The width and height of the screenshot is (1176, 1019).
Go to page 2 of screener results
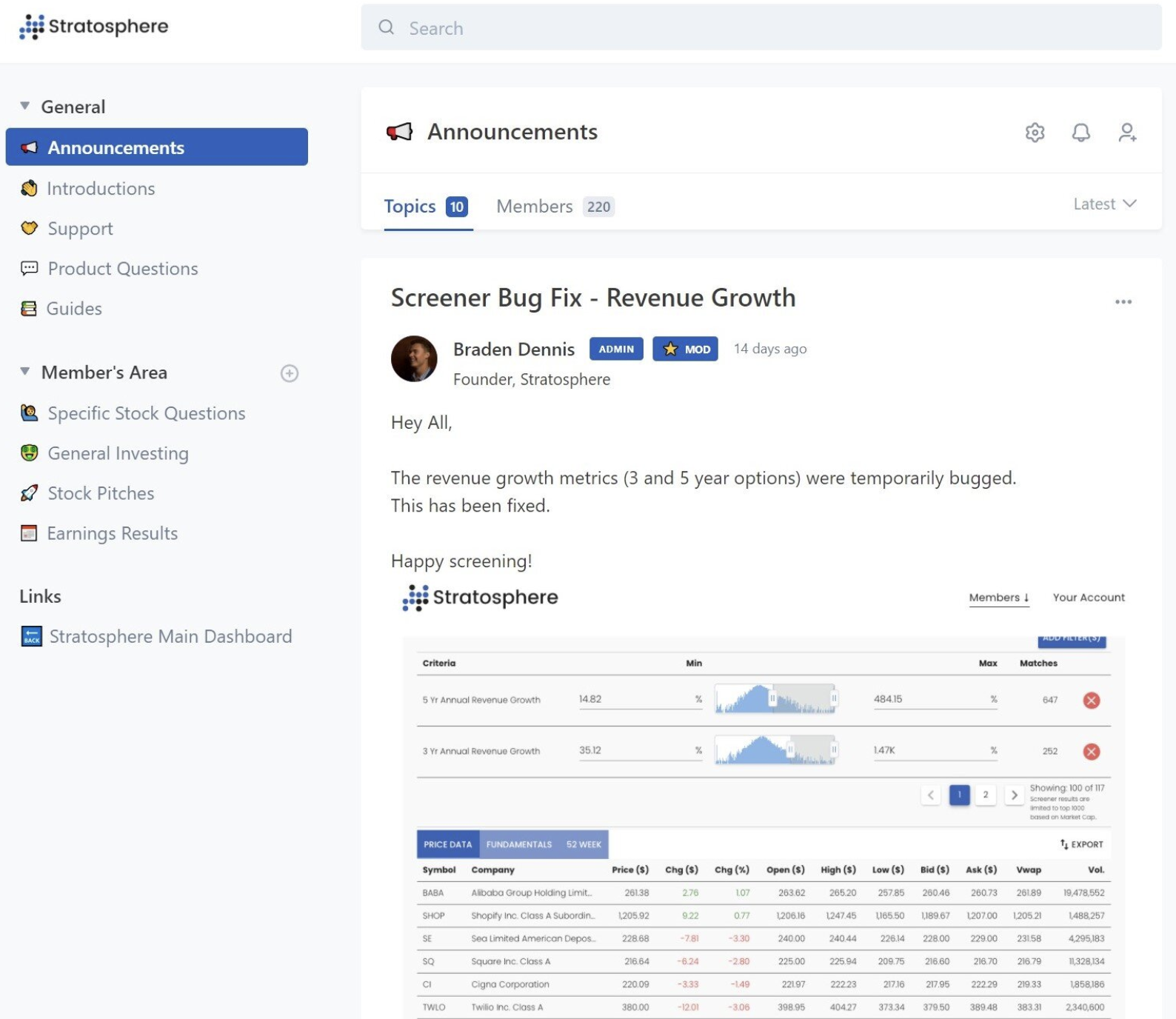[986, 795]
